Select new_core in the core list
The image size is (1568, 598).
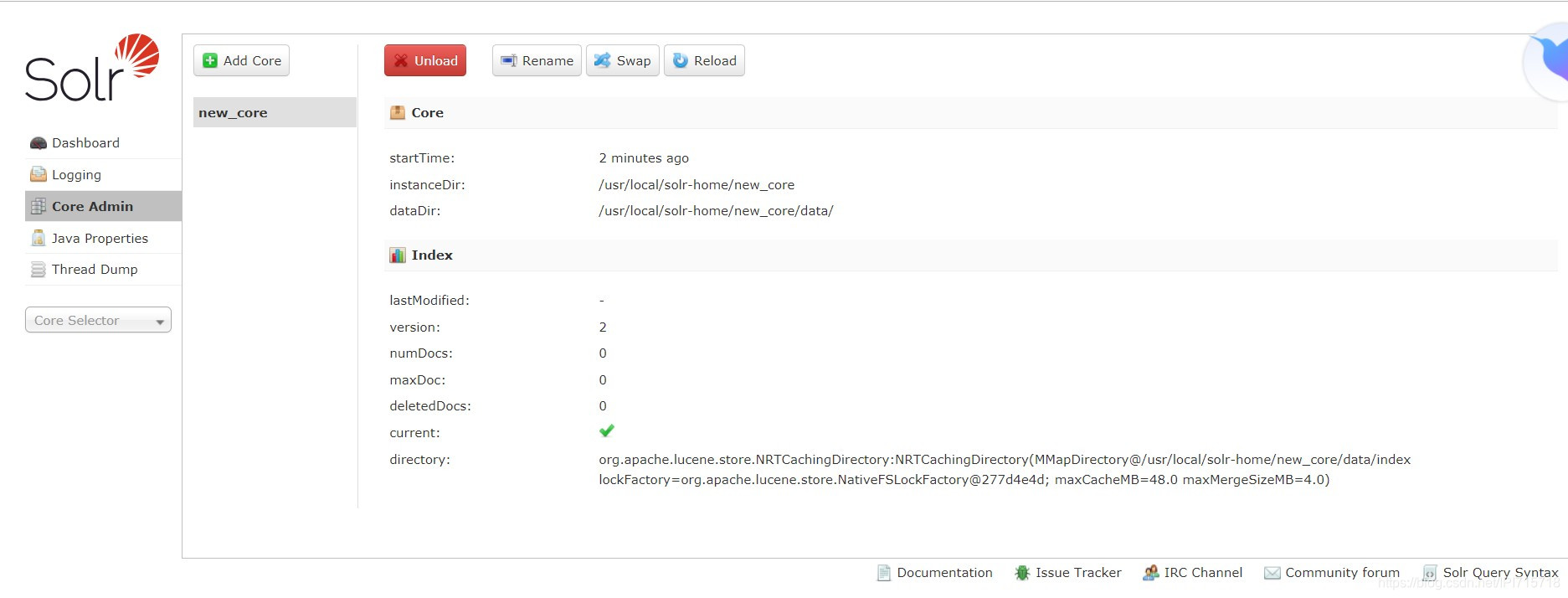(275, 112)
